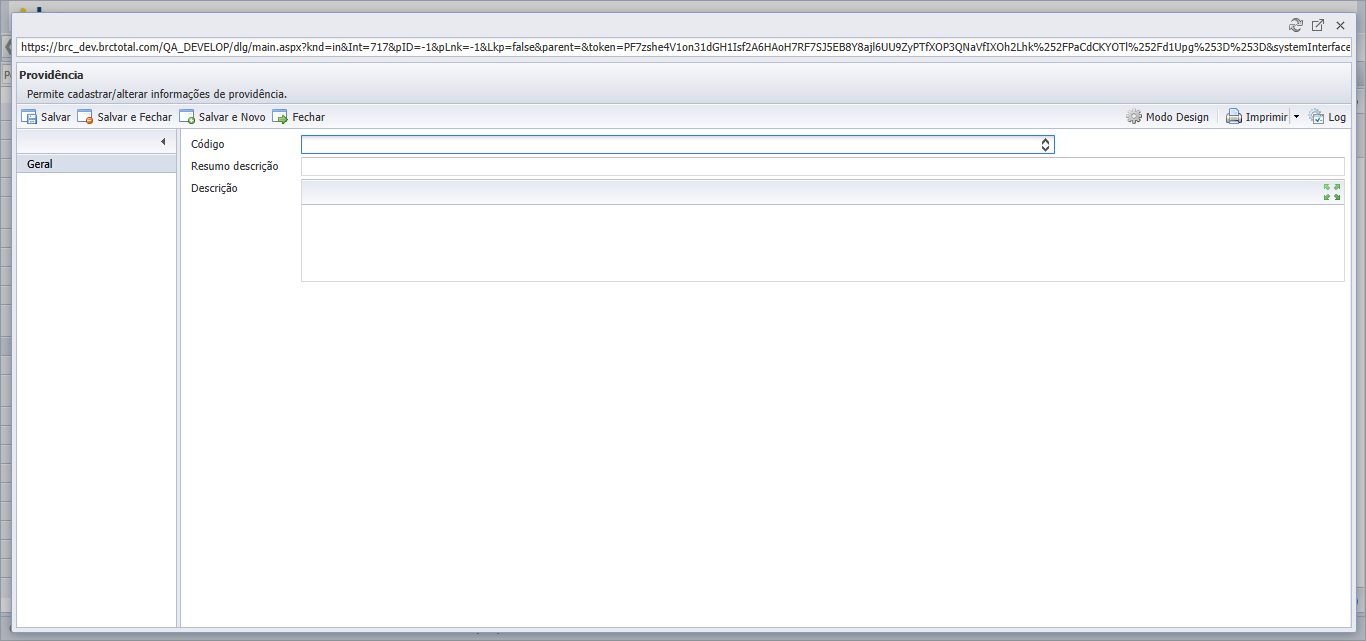This screenshot has width=1366, height=641.
Task: Click the 'Permite cadastrar/alterar informações de providência.' text
Action: [157, 94]
